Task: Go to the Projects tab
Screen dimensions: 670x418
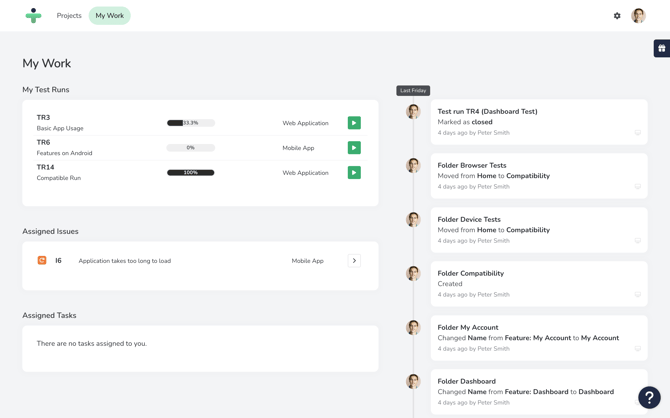Action: coord(69,16)
